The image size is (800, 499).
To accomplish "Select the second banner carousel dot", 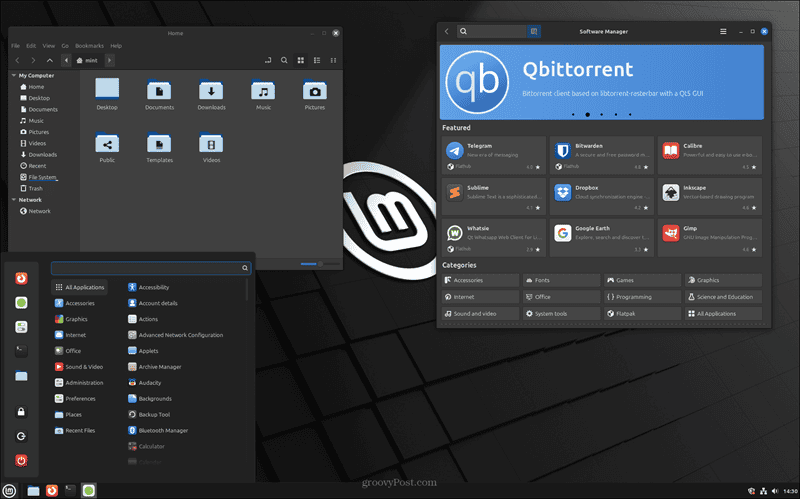I will 587,115.
